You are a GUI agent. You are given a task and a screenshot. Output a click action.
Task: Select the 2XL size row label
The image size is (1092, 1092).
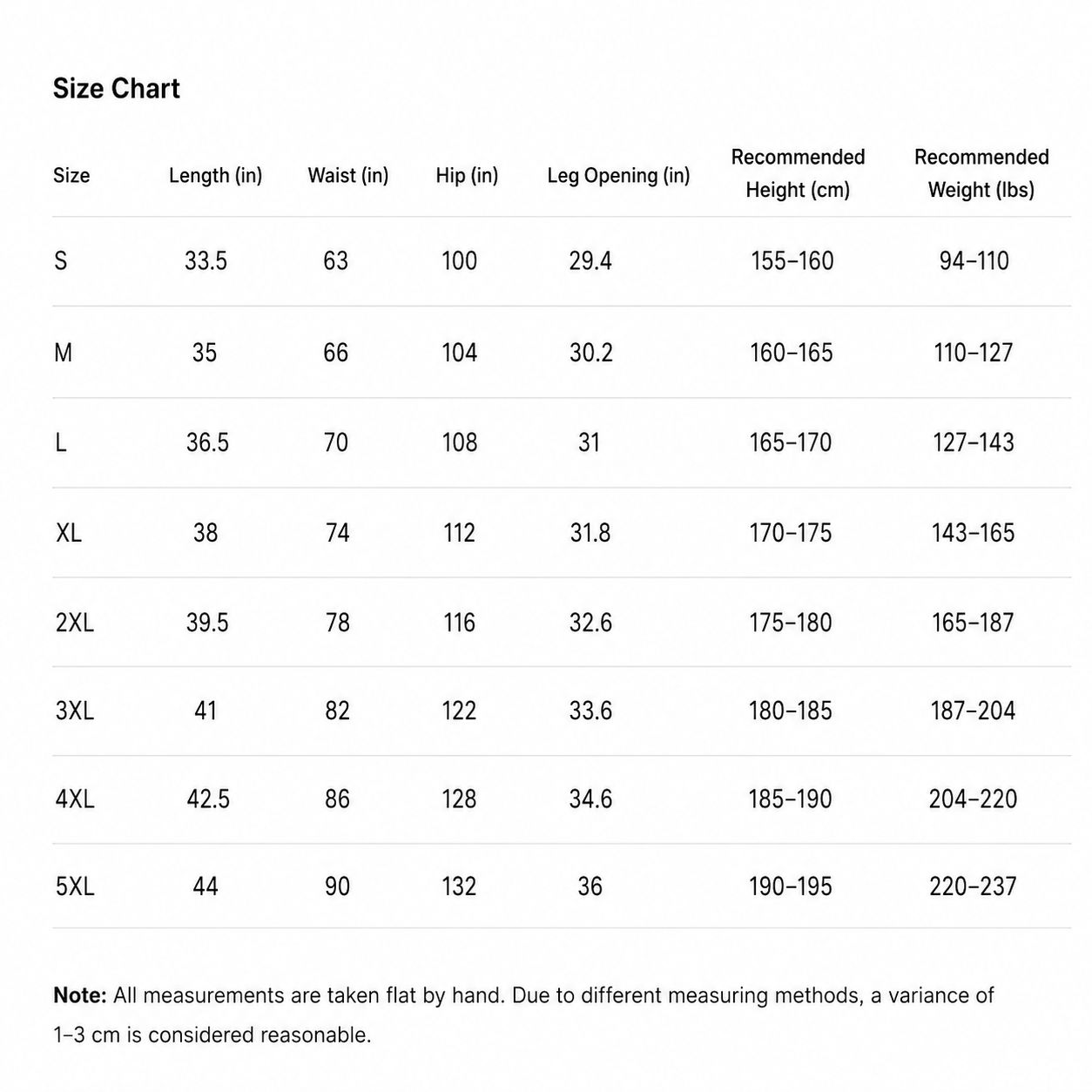click(74, 623)
